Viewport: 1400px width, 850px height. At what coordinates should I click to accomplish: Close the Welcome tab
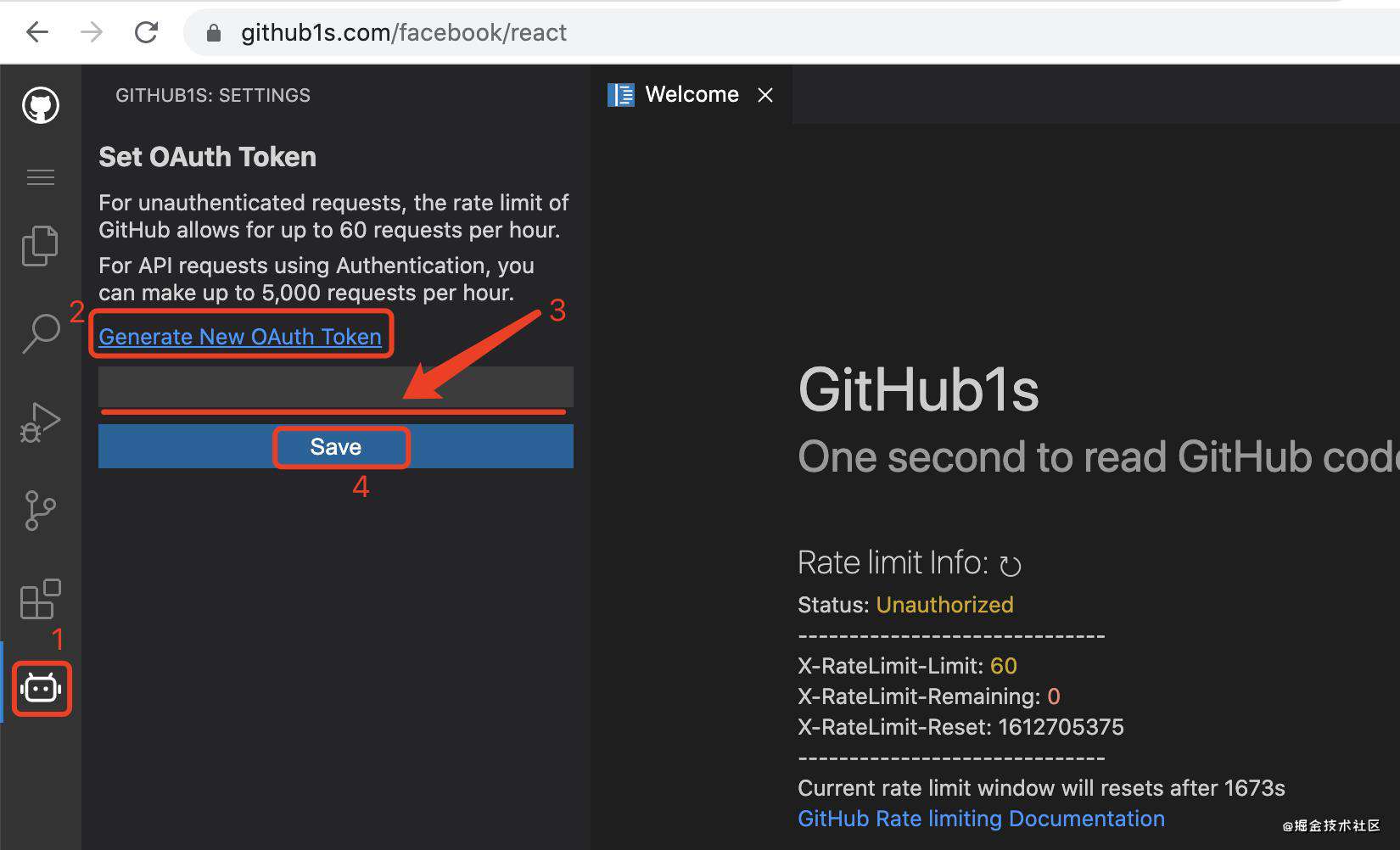[765, 95]
